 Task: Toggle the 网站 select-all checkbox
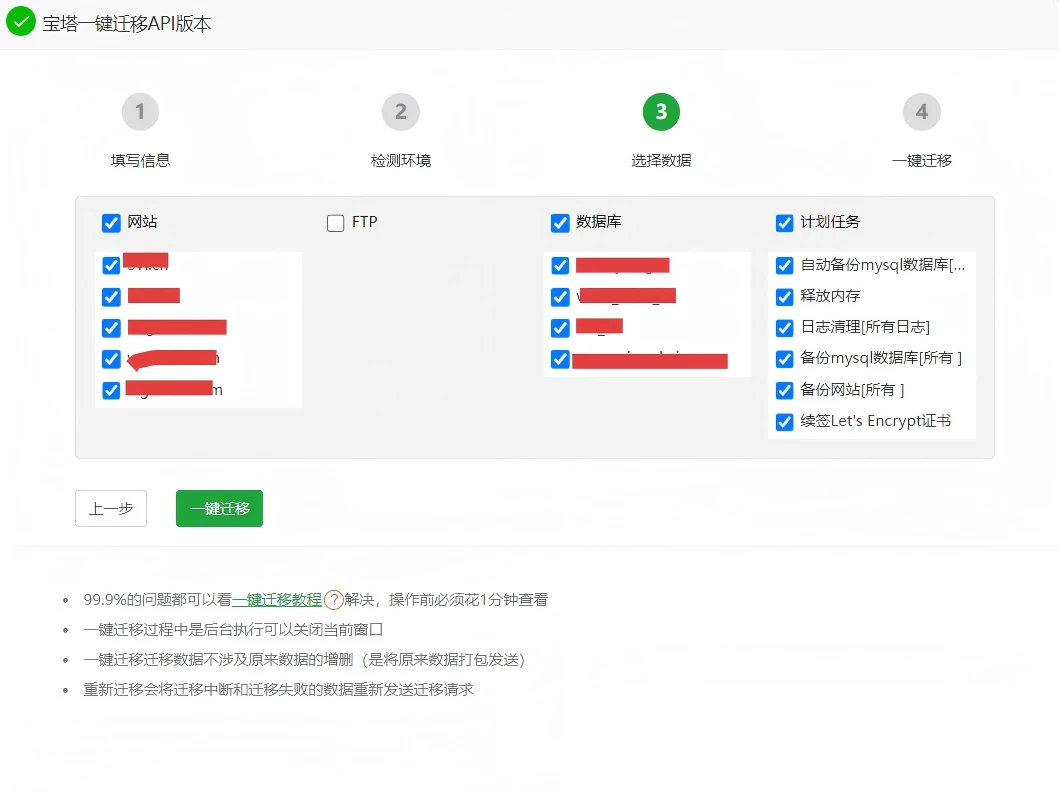tap(111, 223)
